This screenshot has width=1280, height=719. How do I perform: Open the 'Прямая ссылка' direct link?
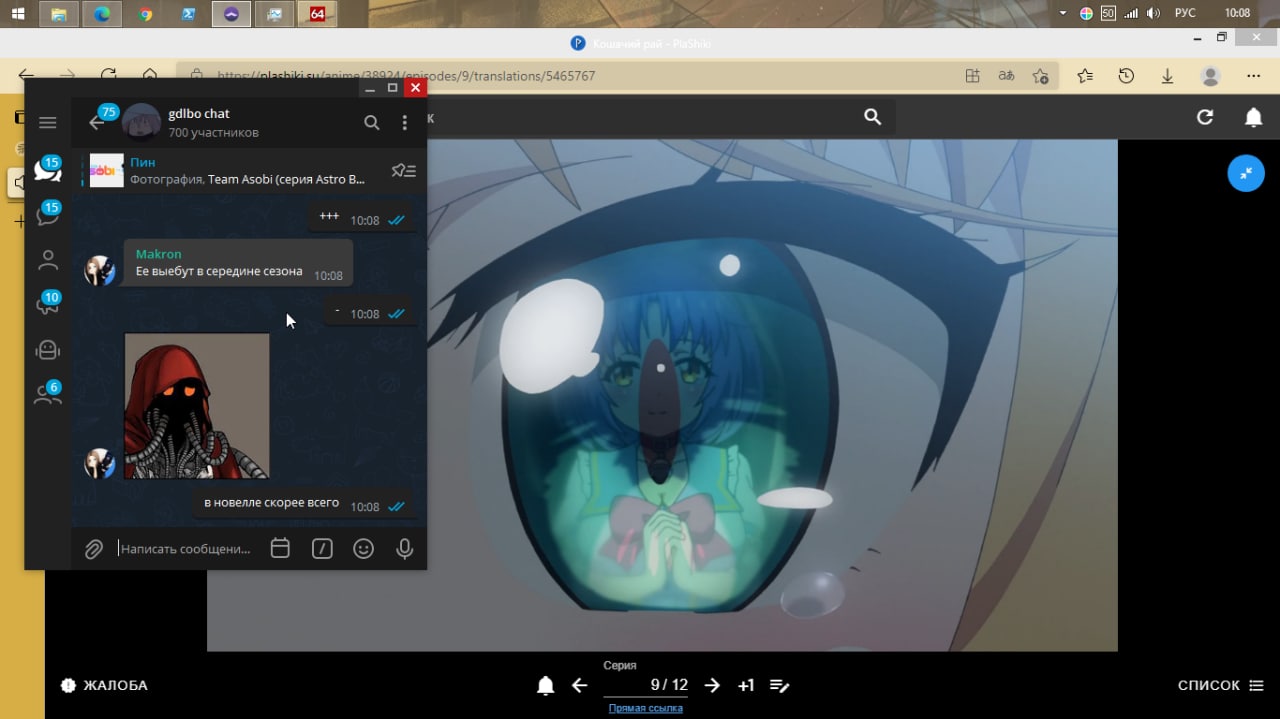tap(645, 708)
